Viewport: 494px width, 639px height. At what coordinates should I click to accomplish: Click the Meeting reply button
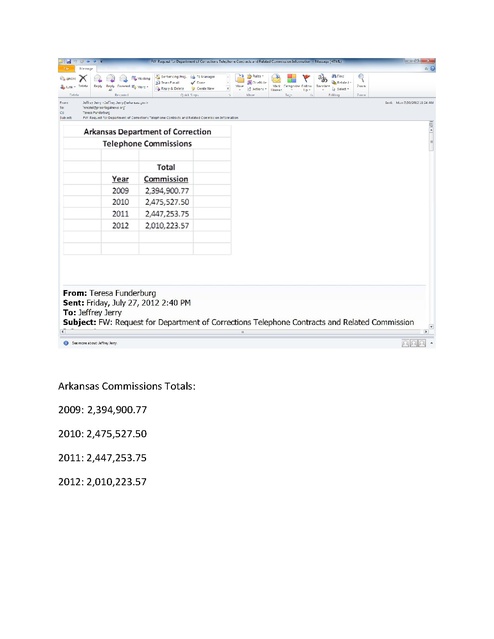tap(141, 78)
